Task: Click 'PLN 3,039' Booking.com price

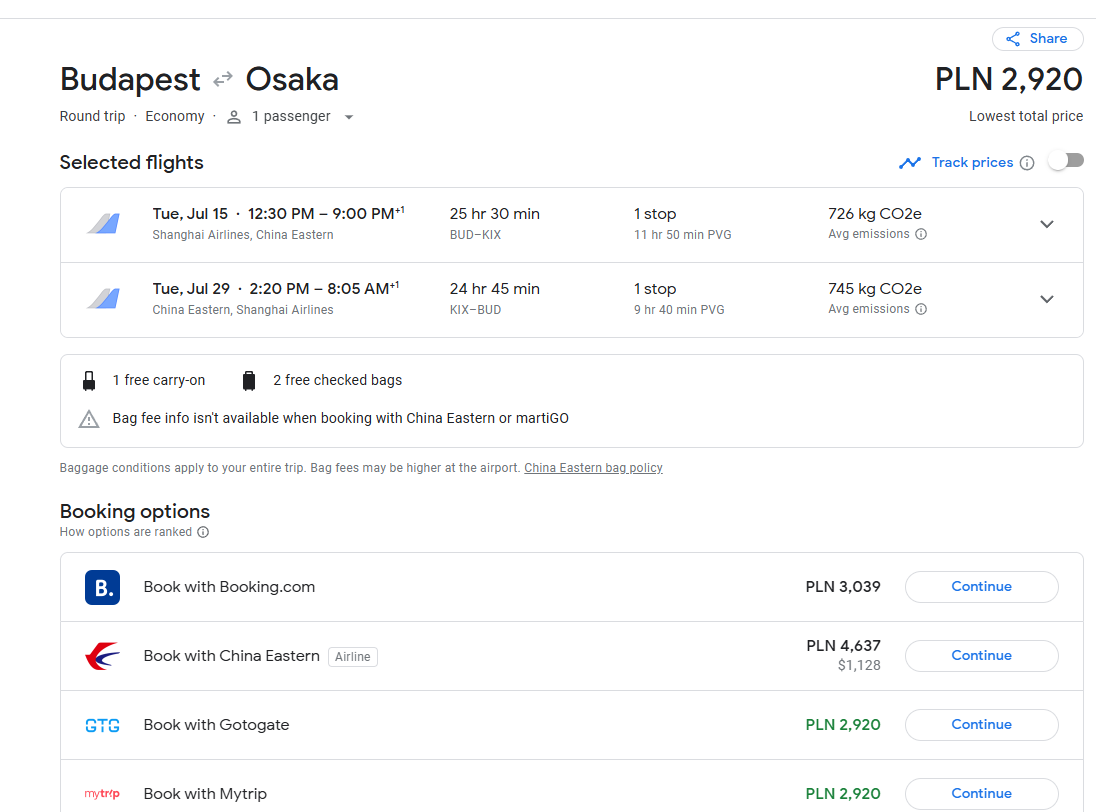Action: click(843, 587)
